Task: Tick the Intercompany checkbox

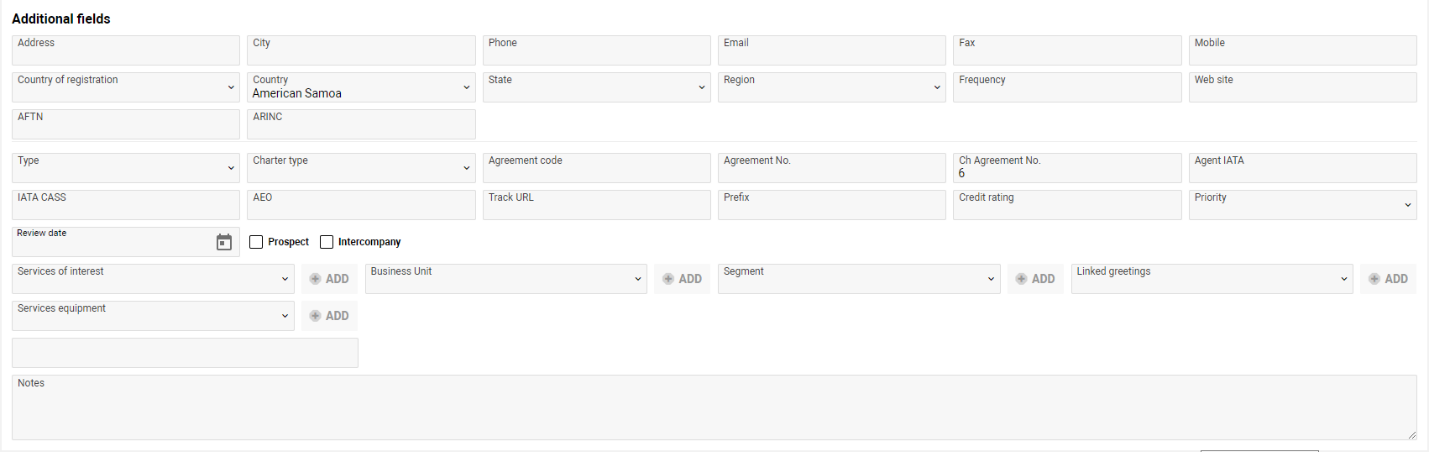Action: click(327, 242)
